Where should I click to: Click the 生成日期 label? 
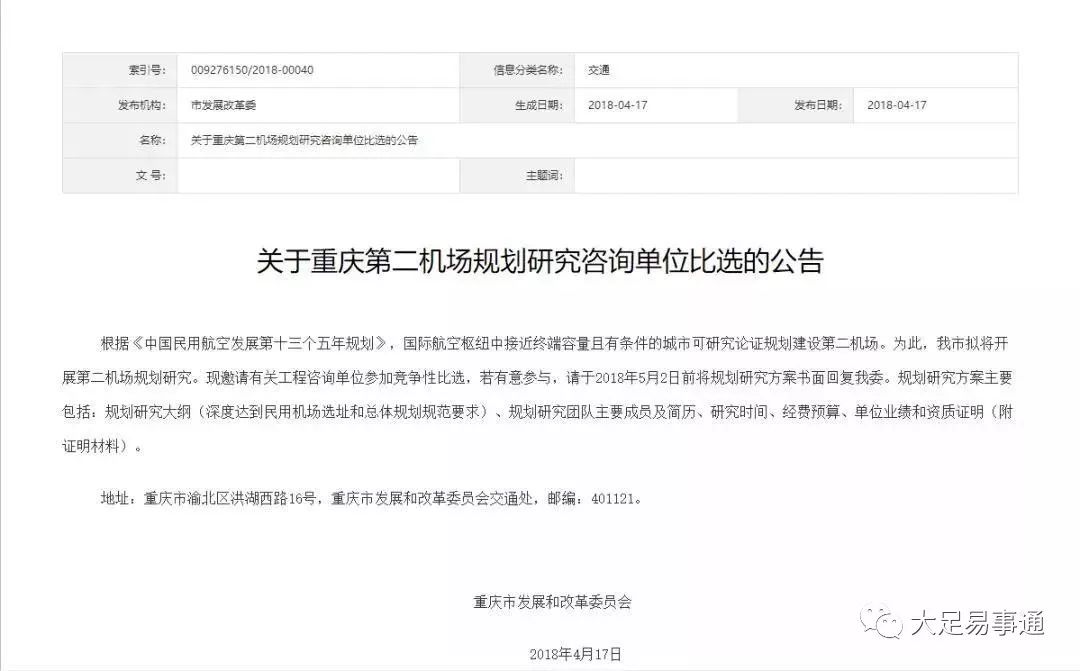tap(539, 105)
